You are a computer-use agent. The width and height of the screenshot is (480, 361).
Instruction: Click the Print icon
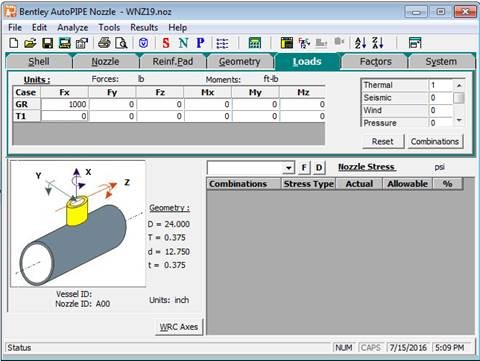tap(104, 43)
